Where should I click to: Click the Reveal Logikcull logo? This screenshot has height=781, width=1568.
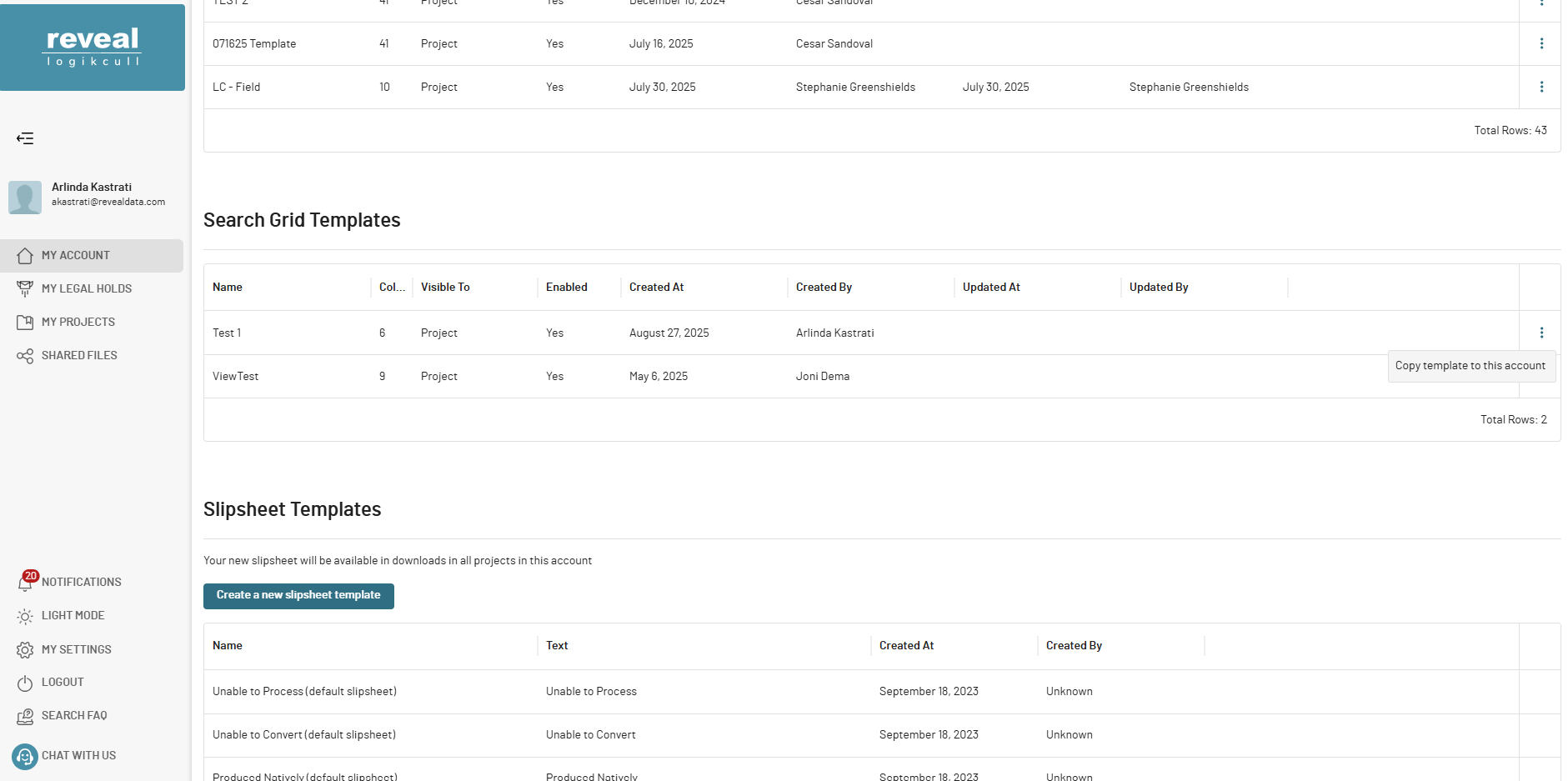93,48
